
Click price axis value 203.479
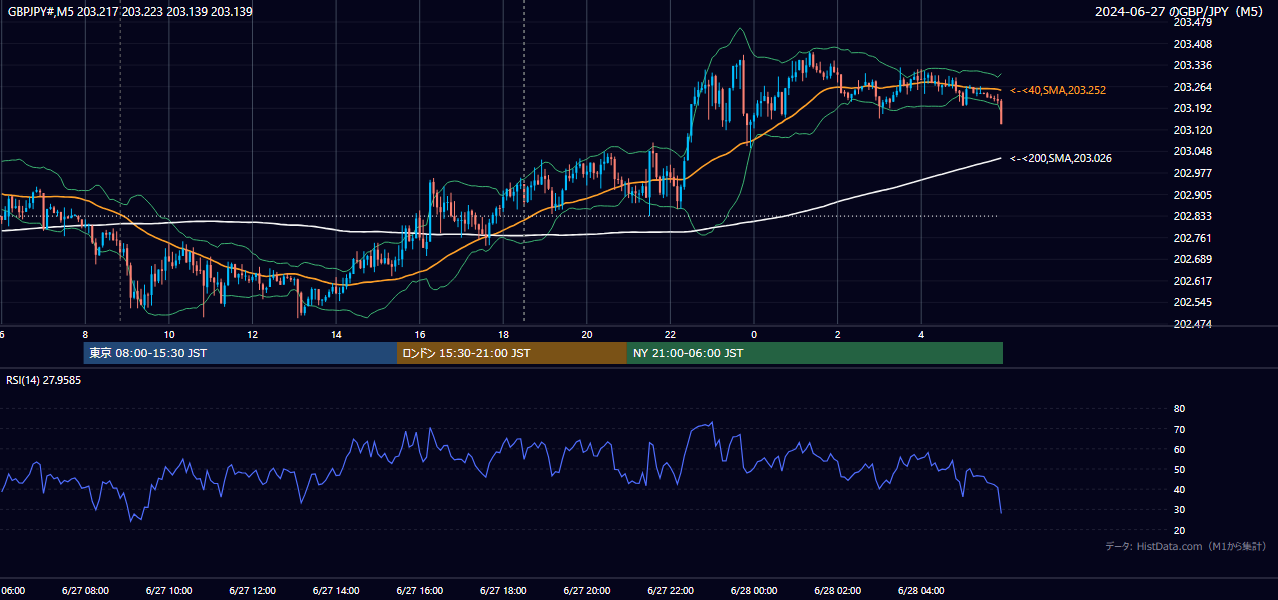[x=1193, y=22]
